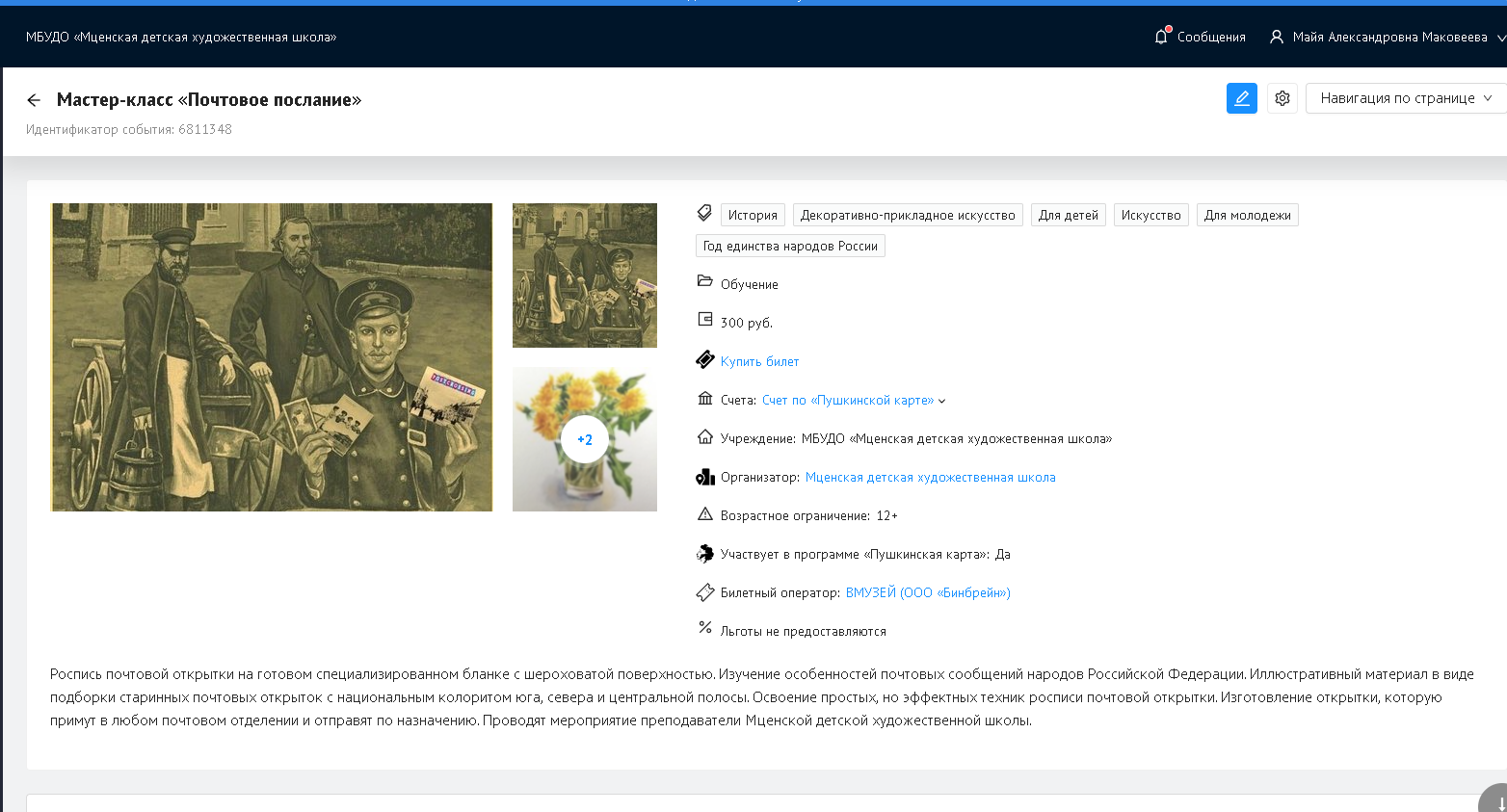Open the gear settings icon
The height and width of the screenshot is (812, 1507).
[1282, 98]
